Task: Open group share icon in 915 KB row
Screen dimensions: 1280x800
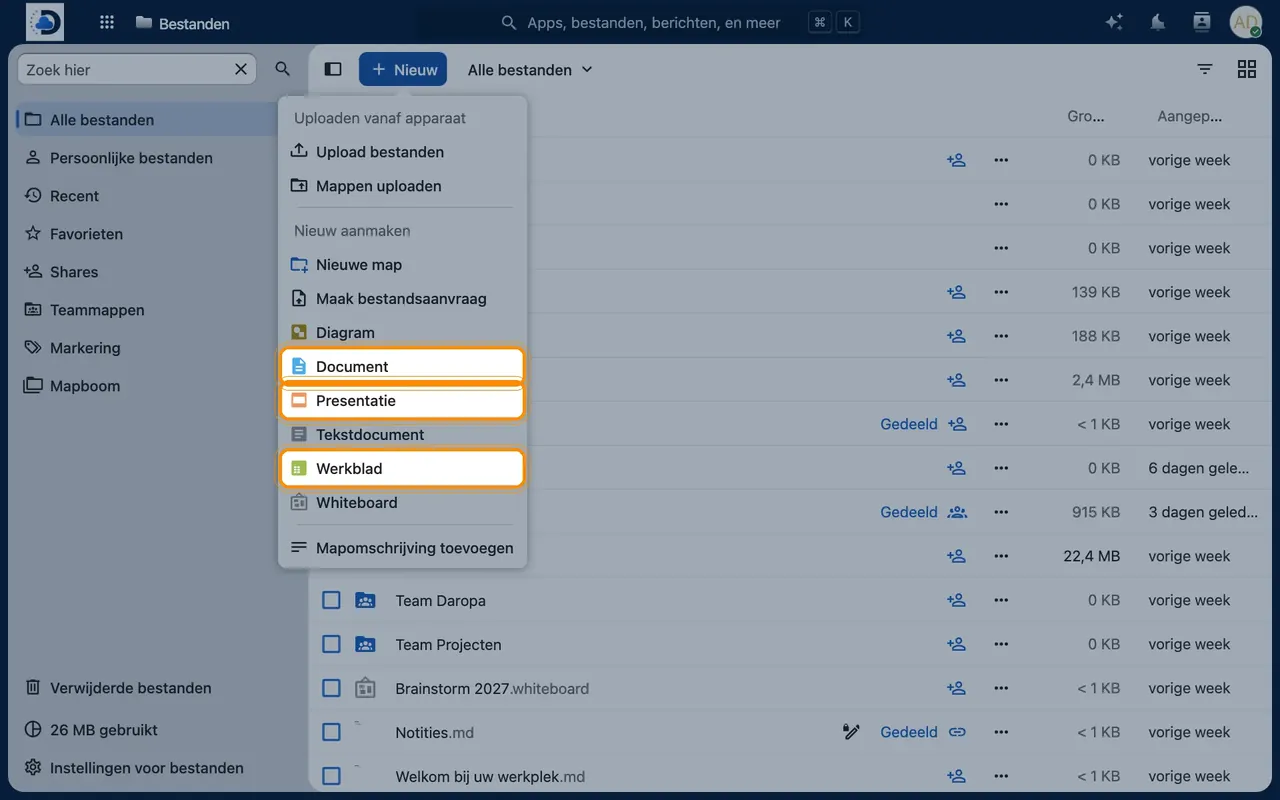Action: [x=957, y=512]
